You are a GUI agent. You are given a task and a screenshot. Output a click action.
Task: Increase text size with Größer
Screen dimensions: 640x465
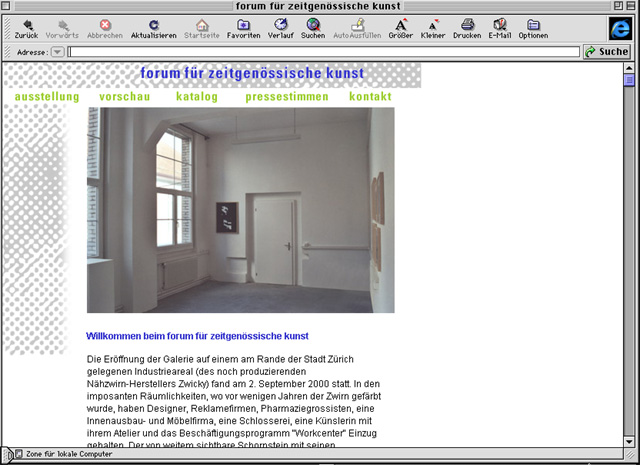tap(400, 24)
